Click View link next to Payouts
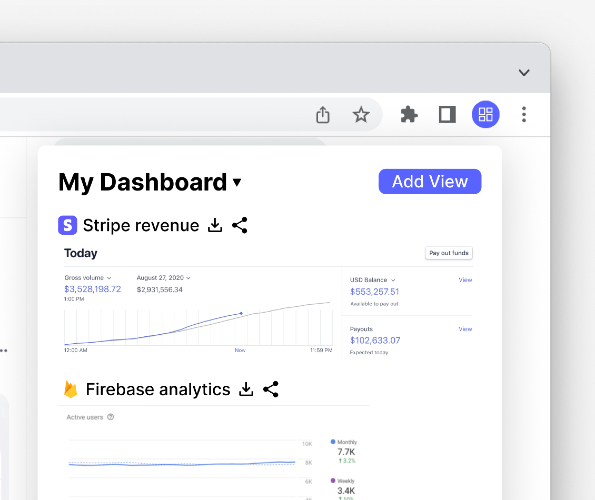 (465, 329)
